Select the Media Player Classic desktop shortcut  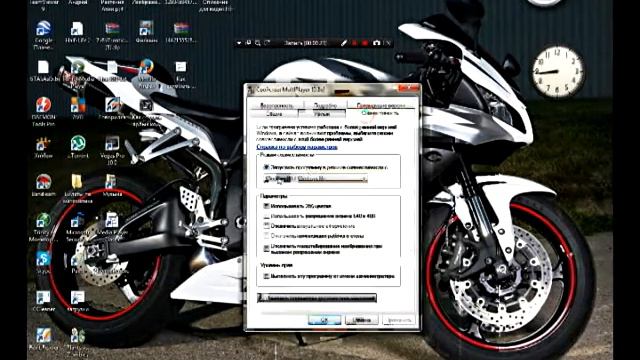click(112, 225)
